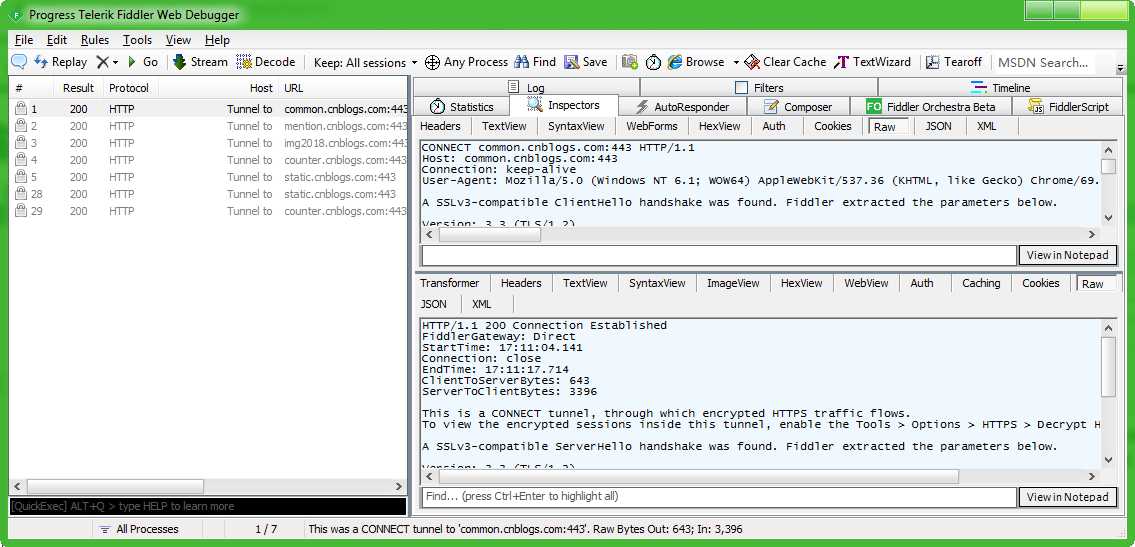The image size is (1135, 547).
Task: Select the Caching response tab
Action: (x=981, y=283)
